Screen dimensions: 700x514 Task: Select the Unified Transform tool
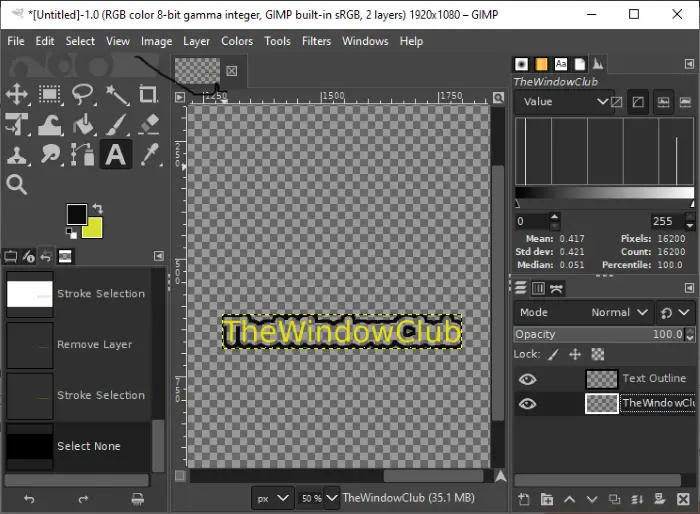(x=17, y=124)
